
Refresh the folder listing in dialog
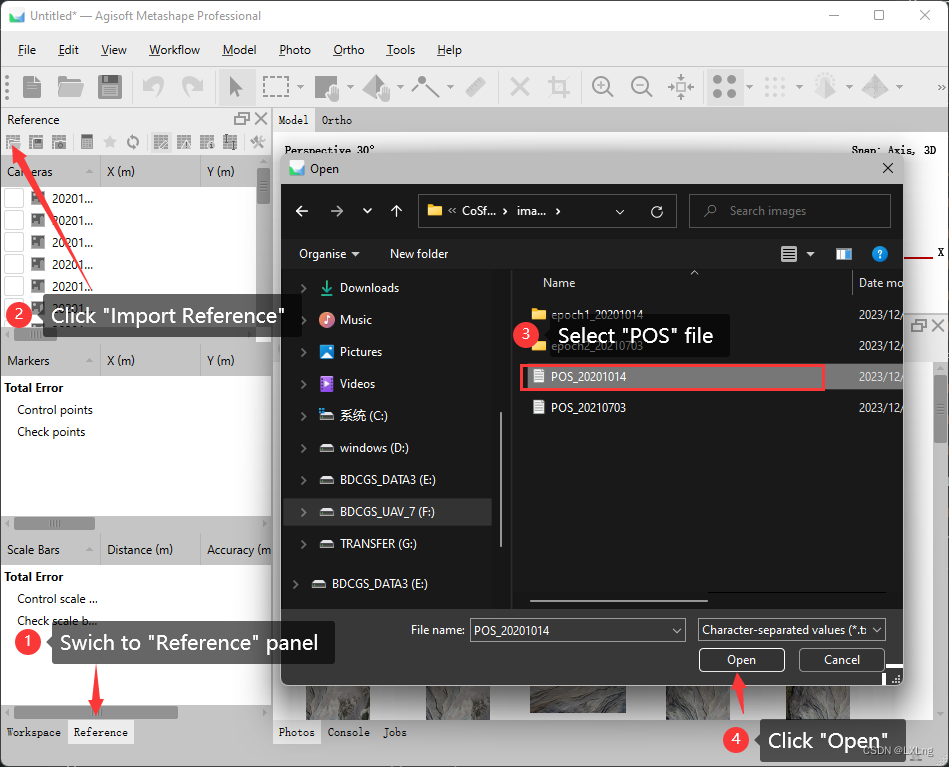click(657, 211)
